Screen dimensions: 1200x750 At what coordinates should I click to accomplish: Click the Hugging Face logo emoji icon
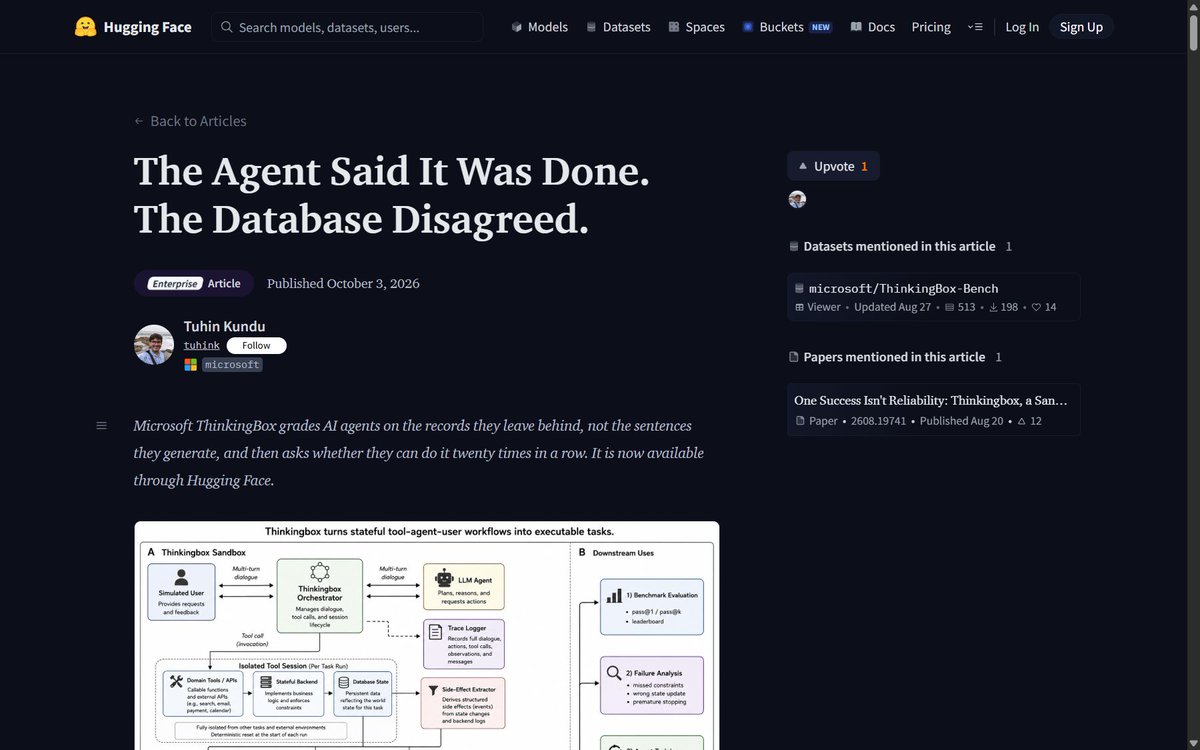tap(86, 27)
